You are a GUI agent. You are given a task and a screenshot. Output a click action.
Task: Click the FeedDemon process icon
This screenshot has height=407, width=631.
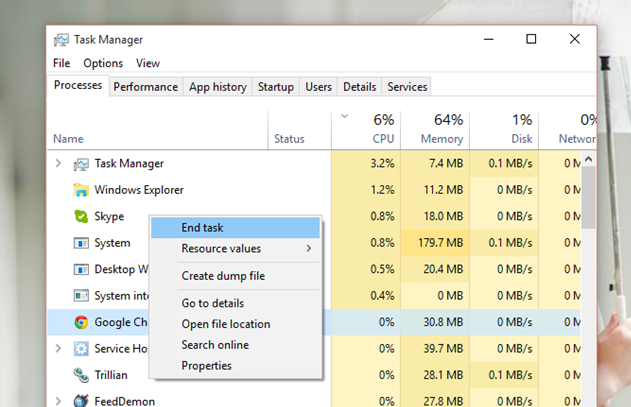tap(81, 401)
